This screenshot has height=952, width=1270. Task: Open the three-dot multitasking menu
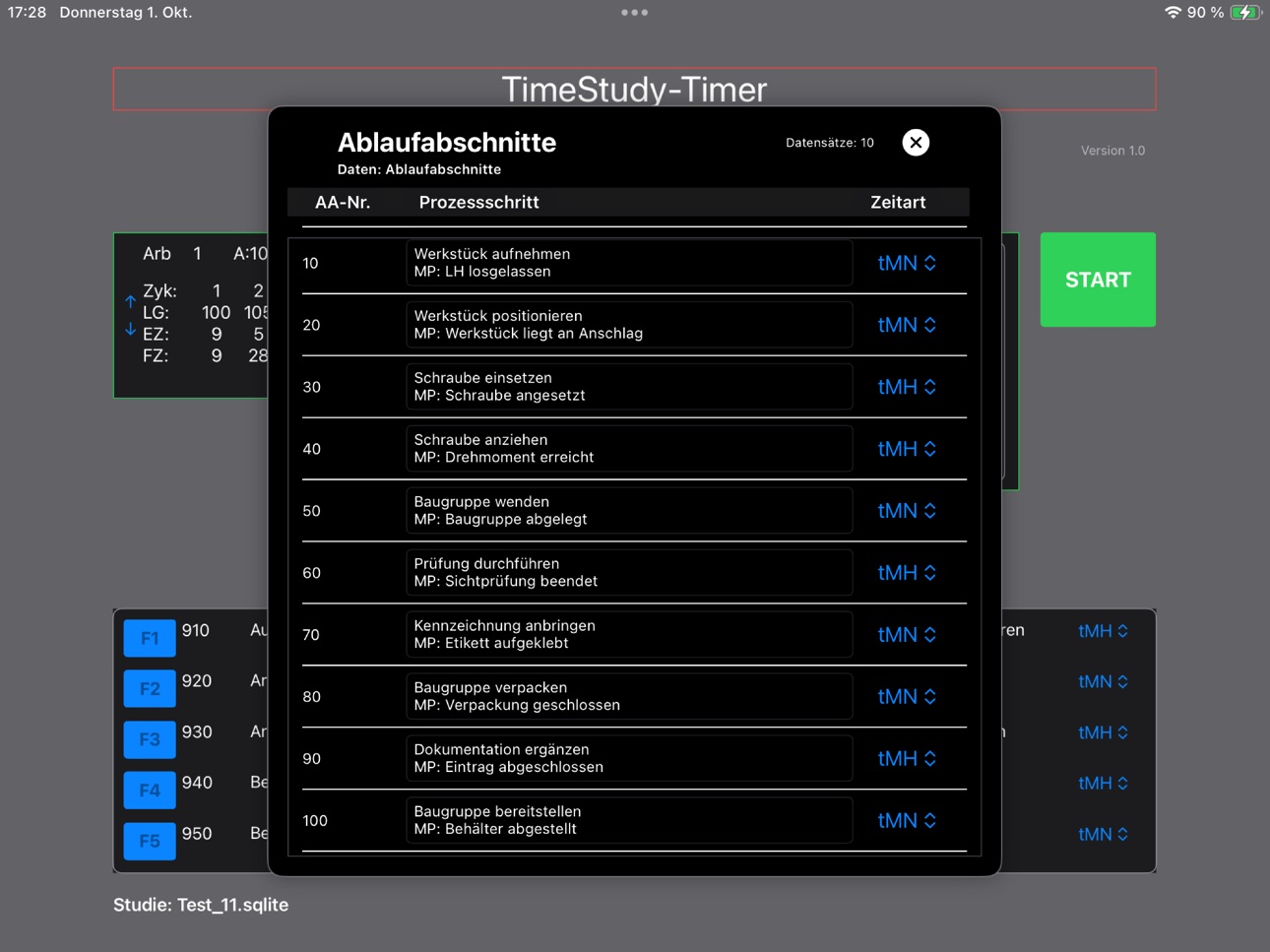point(635,13)
